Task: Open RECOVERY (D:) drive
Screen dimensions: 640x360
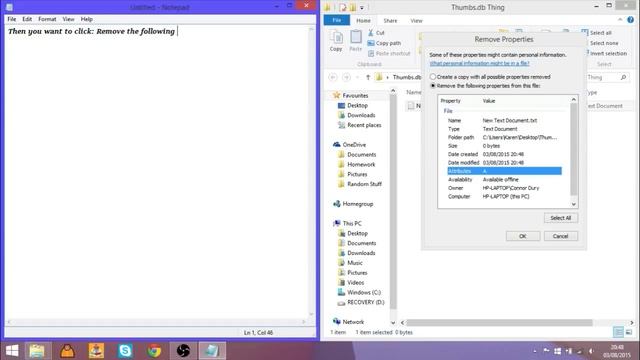Action: (366, 302)
